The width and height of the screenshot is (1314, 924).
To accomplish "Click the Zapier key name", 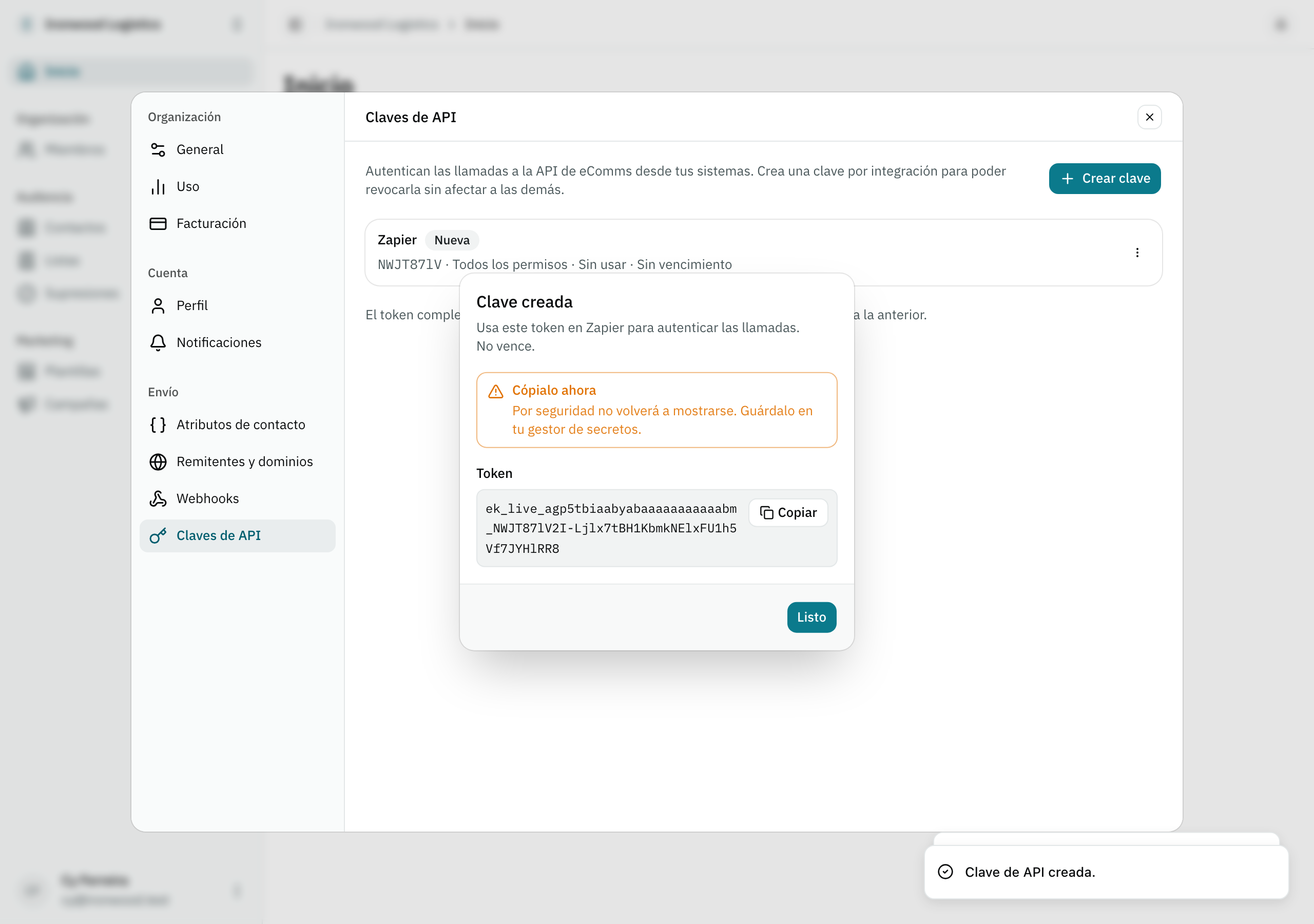I will click(397, 240).
